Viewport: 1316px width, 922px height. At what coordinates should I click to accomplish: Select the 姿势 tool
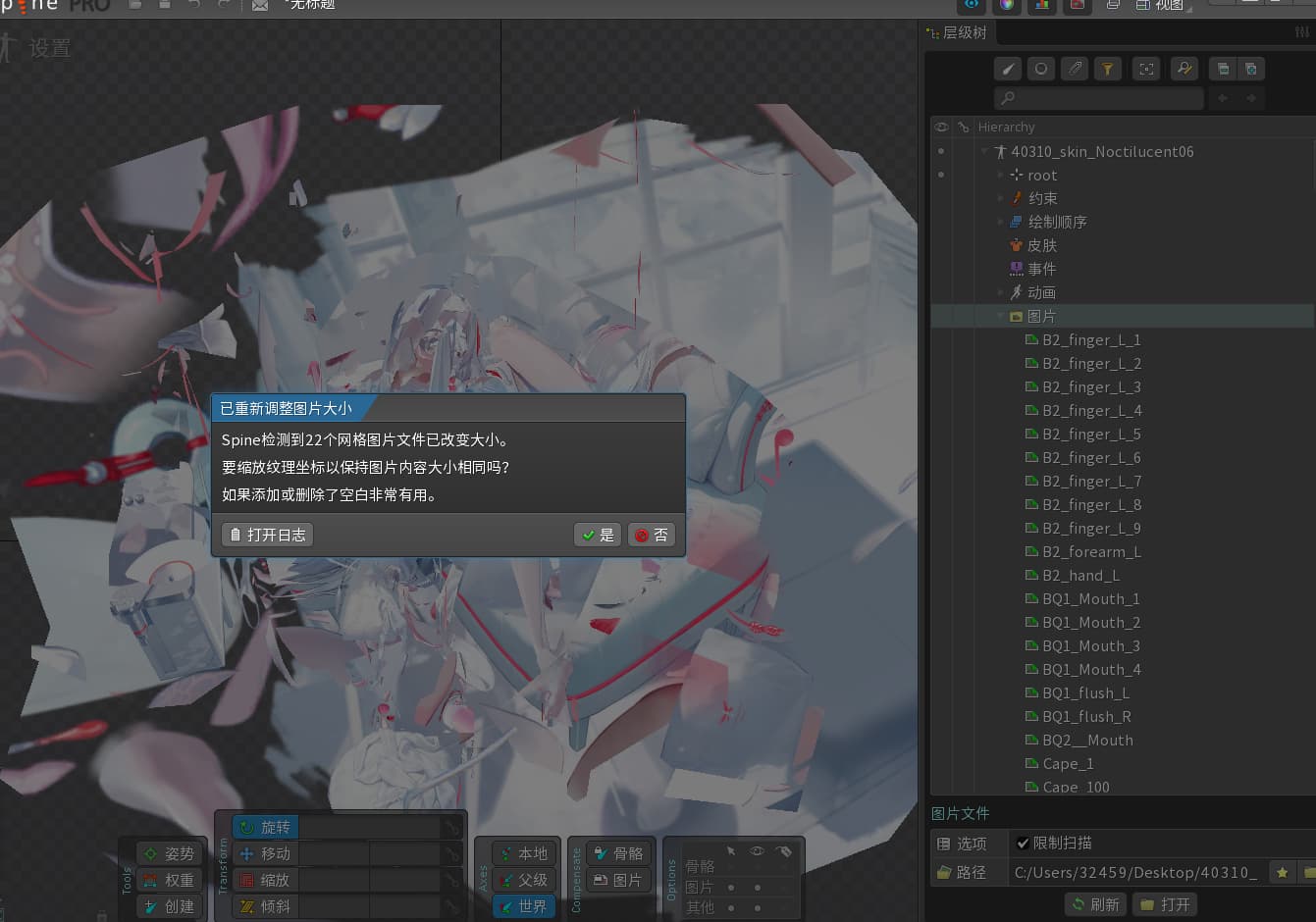169,853
